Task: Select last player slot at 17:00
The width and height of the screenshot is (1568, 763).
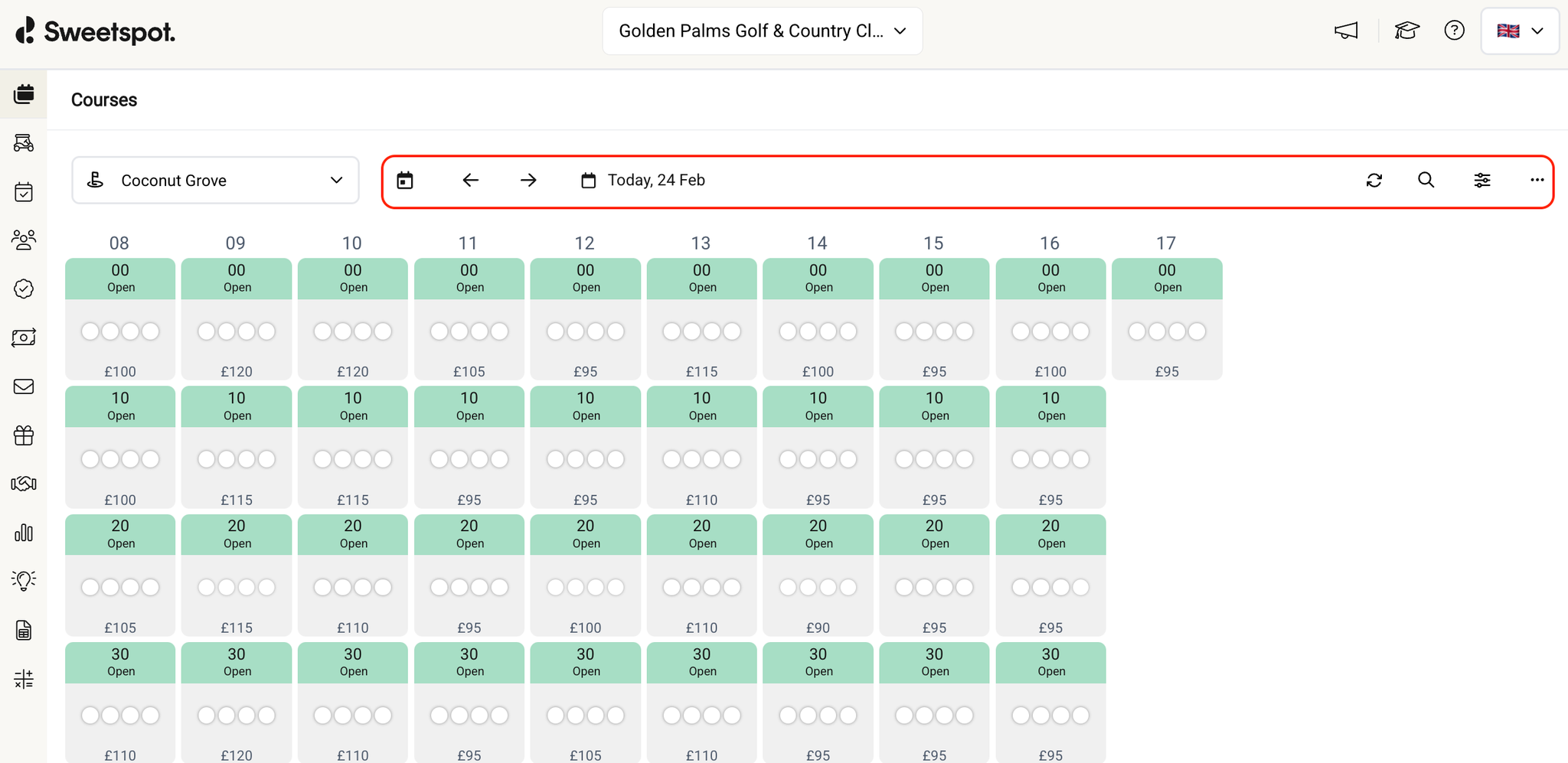Action: coord(1197,331)
